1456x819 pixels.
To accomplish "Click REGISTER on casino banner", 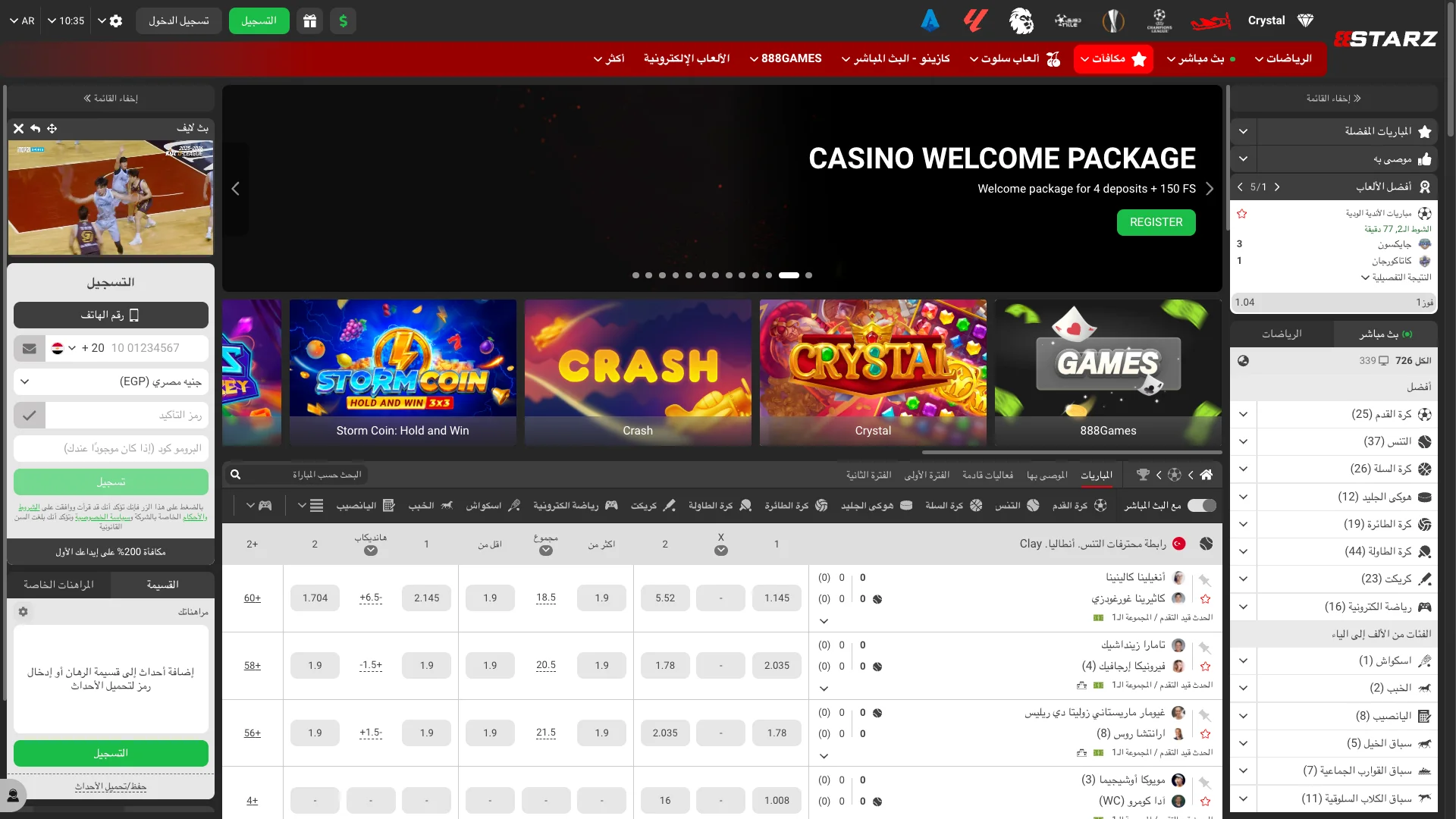I will pos(1156,222).
